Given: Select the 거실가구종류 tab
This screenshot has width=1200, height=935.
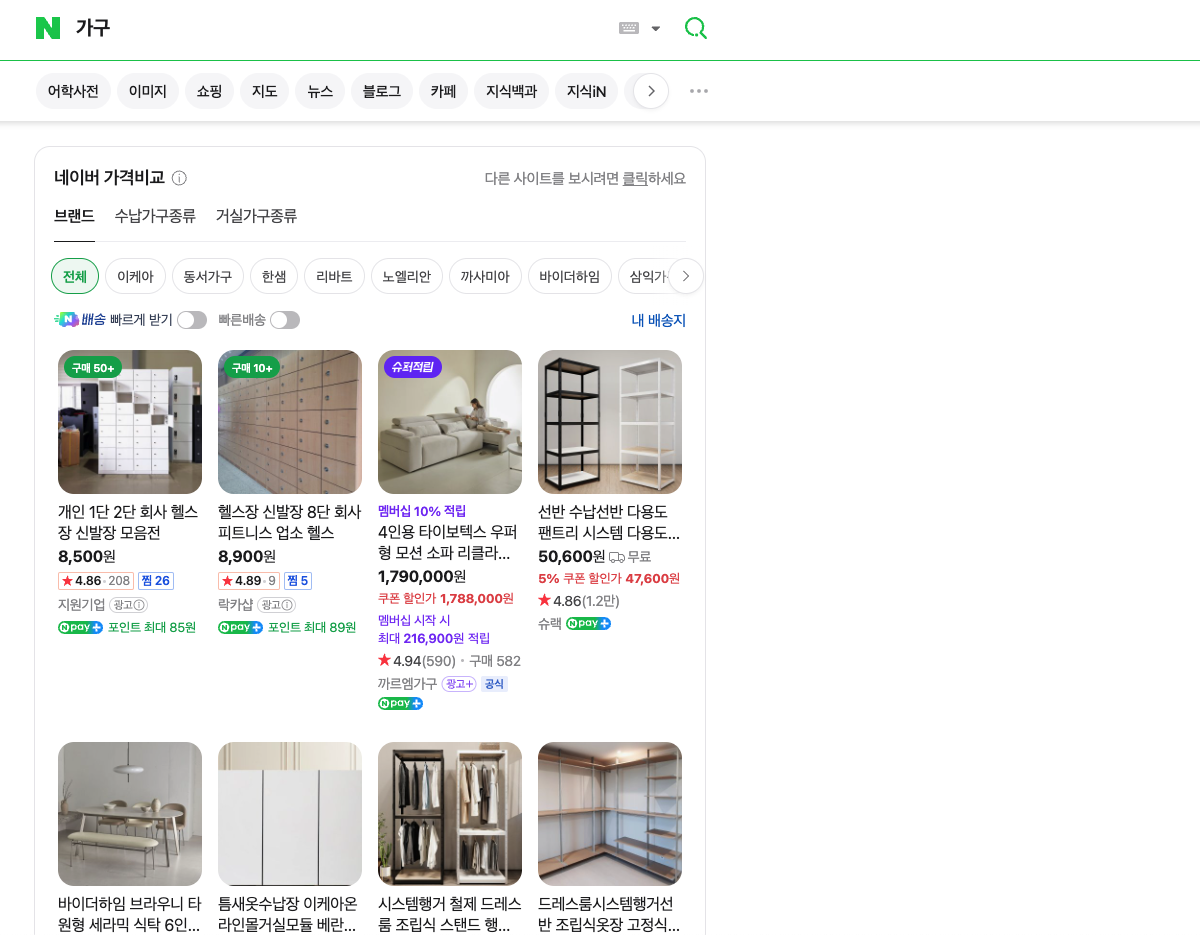Looking at the screenshot, I should pyautogui.click(x=256, y=216).
